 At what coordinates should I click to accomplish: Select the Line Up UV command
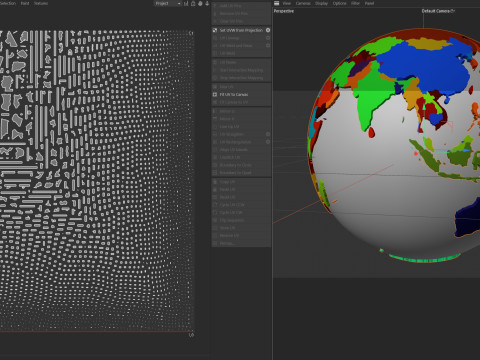pyautogui.click(x=242, y=127)
